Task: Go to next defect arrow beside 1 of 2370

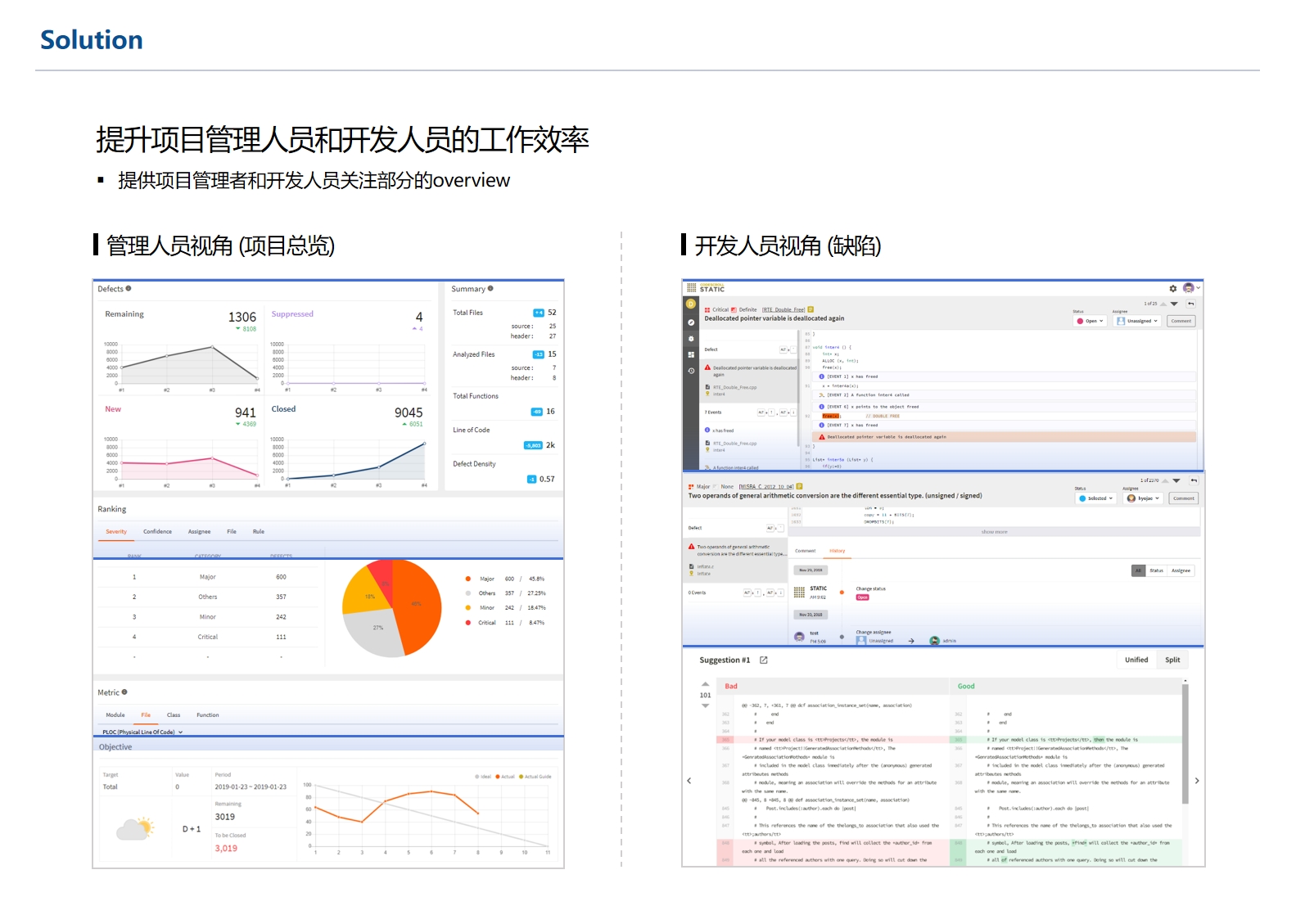Action: coord(1176,480)
